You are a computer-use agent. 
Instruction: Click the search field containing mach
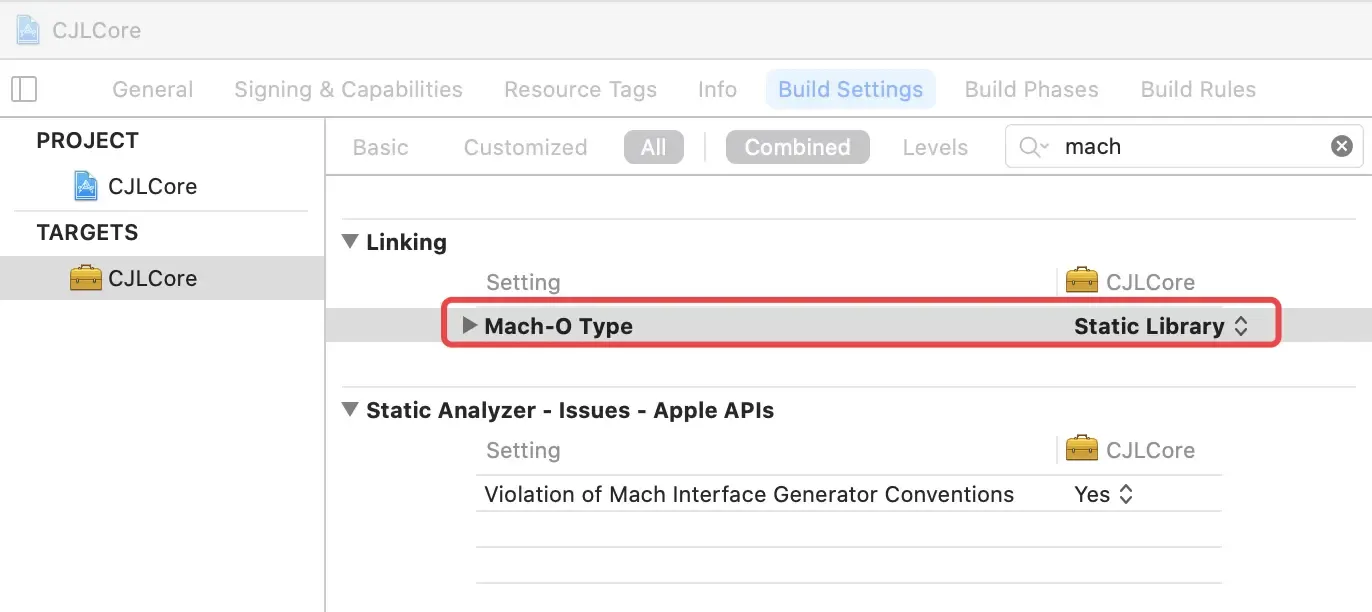[1190, 147]
